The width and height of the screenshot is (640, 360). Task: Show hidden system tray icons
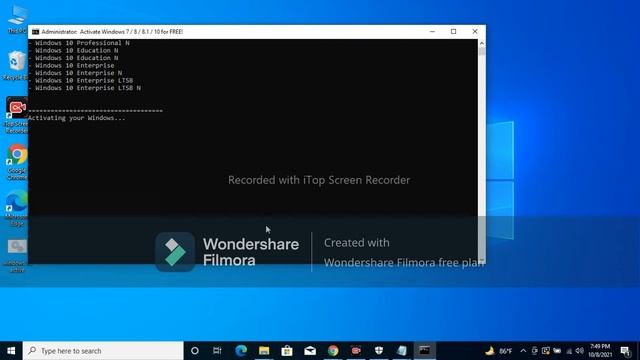[x=523, y=351]
